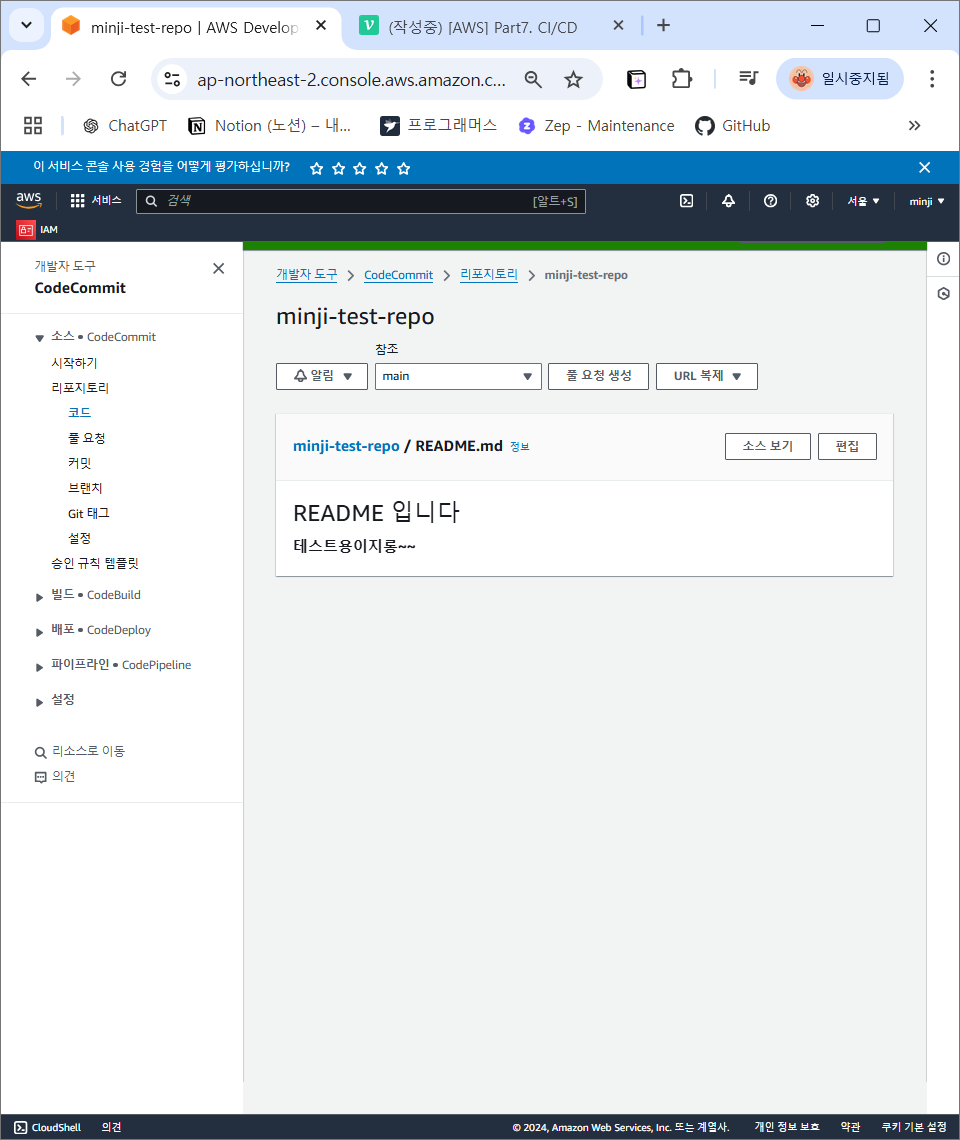Open 쿠키 기본 설정 in footer
The image size is (960, 1140).
click(914, 1128)
